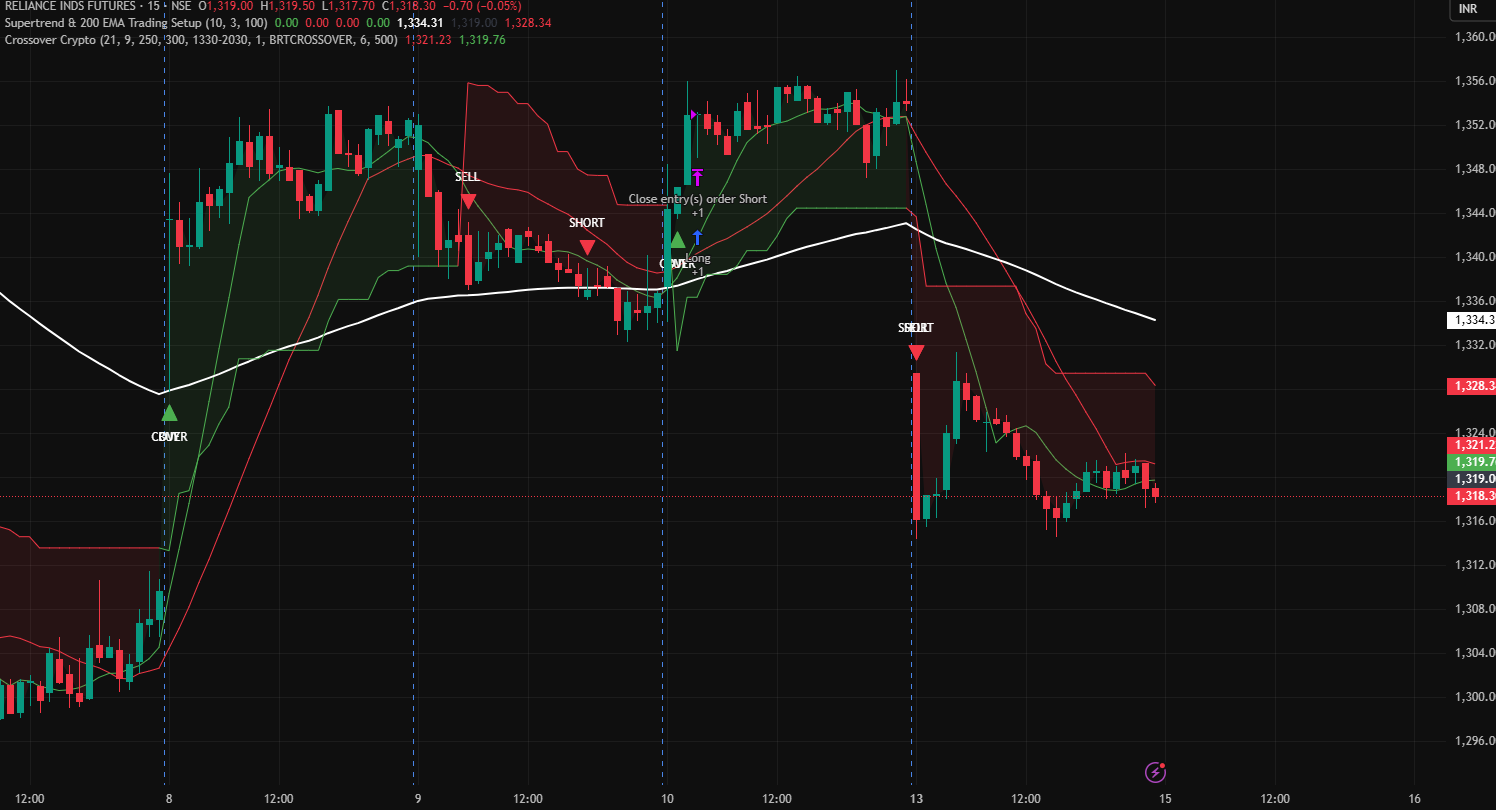The height and width of the screenshot is (810, 1496).
Task: Click the blue Long entry arrow marker
Action: pos(697,238)
